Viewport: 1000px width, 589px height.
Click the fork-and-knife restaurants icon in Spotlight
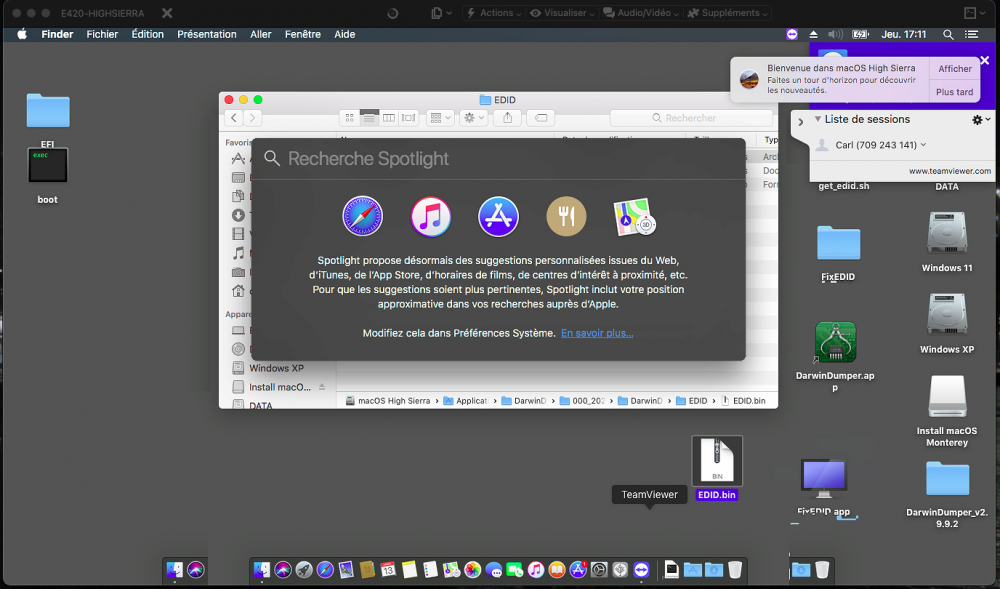(x=566, y=216)
